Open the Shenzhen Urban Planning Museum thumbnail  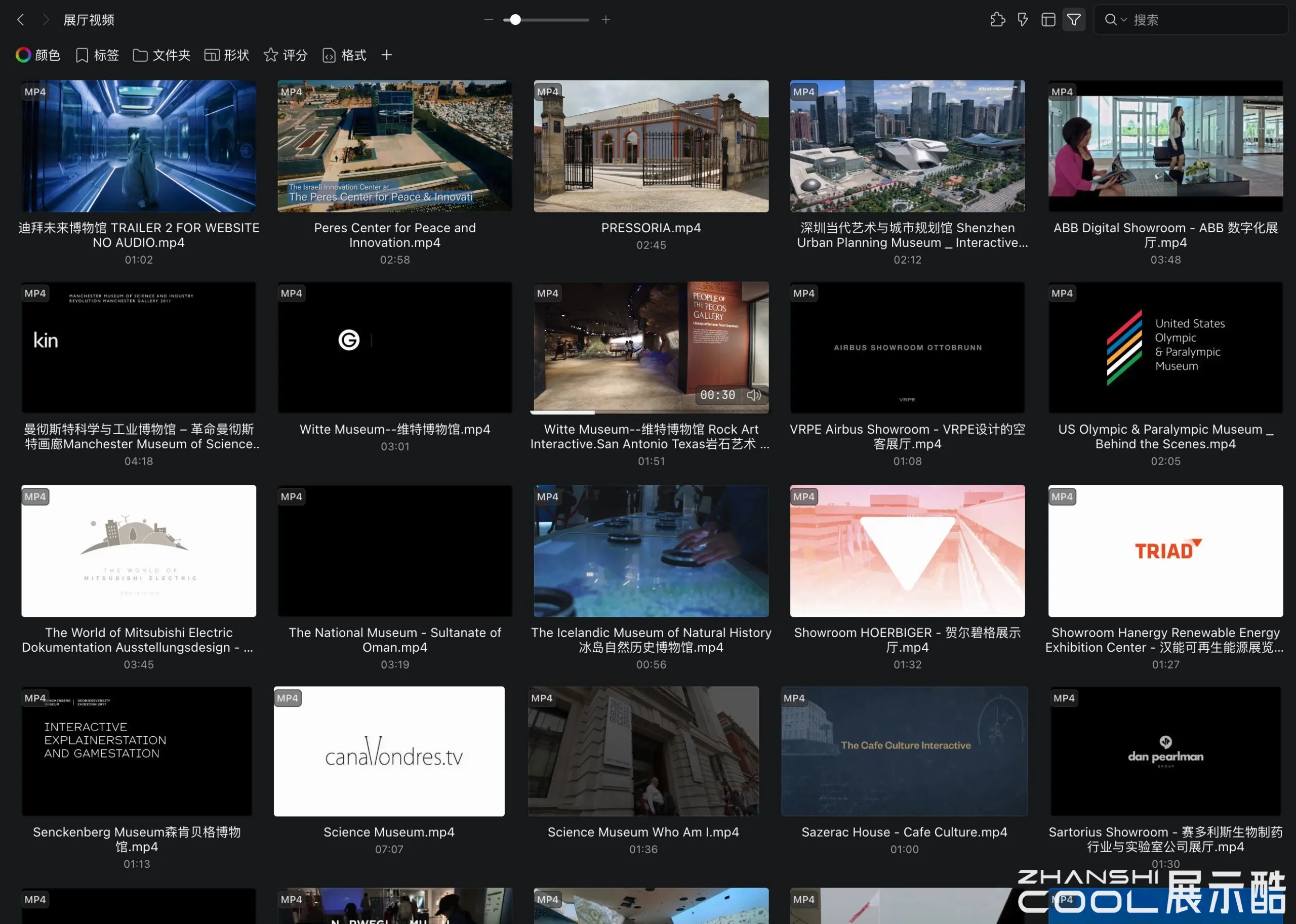(x=907, y=146)
